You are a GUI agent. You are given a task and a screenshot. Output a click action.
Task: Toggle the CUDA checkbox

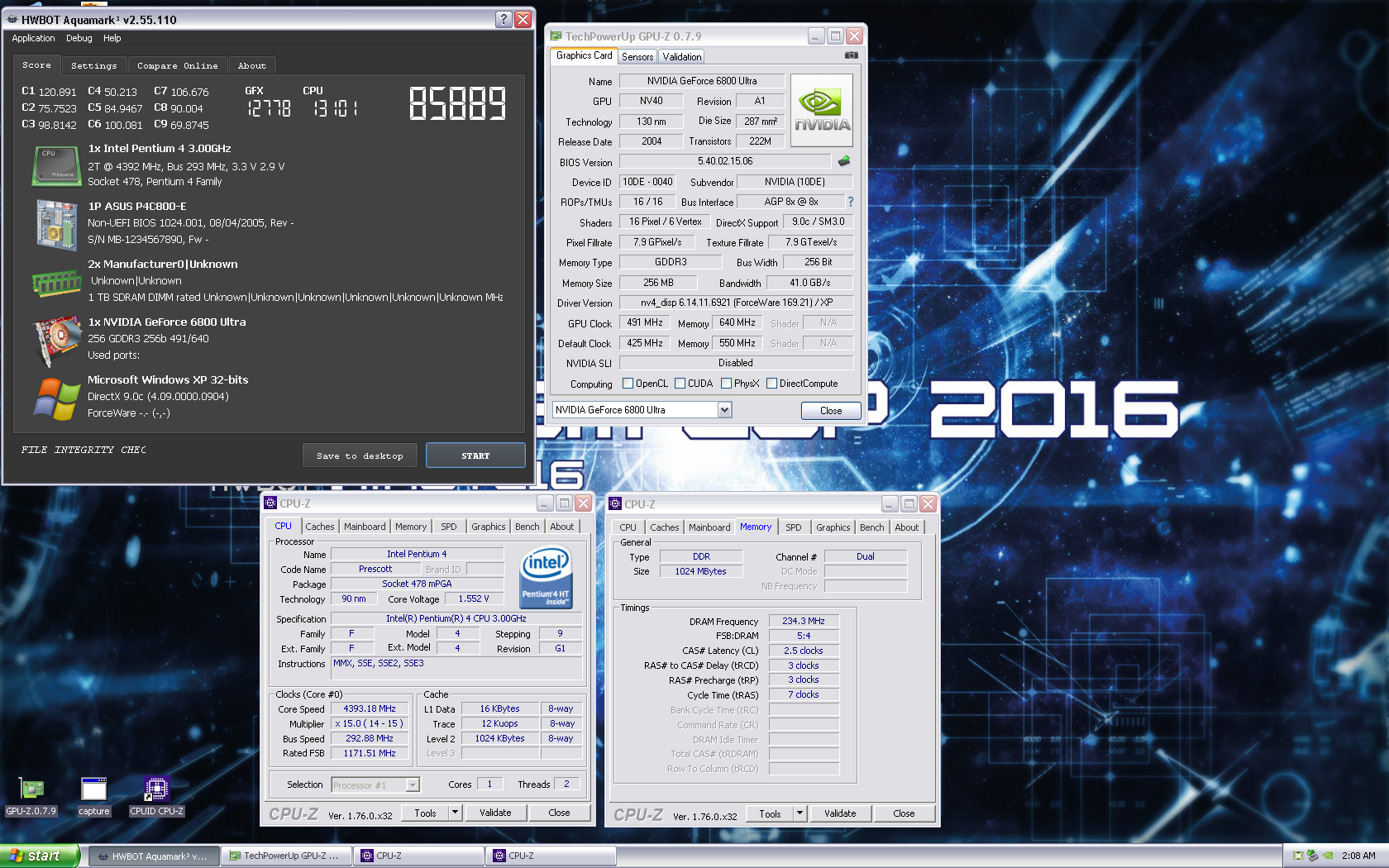coord(680,384)
